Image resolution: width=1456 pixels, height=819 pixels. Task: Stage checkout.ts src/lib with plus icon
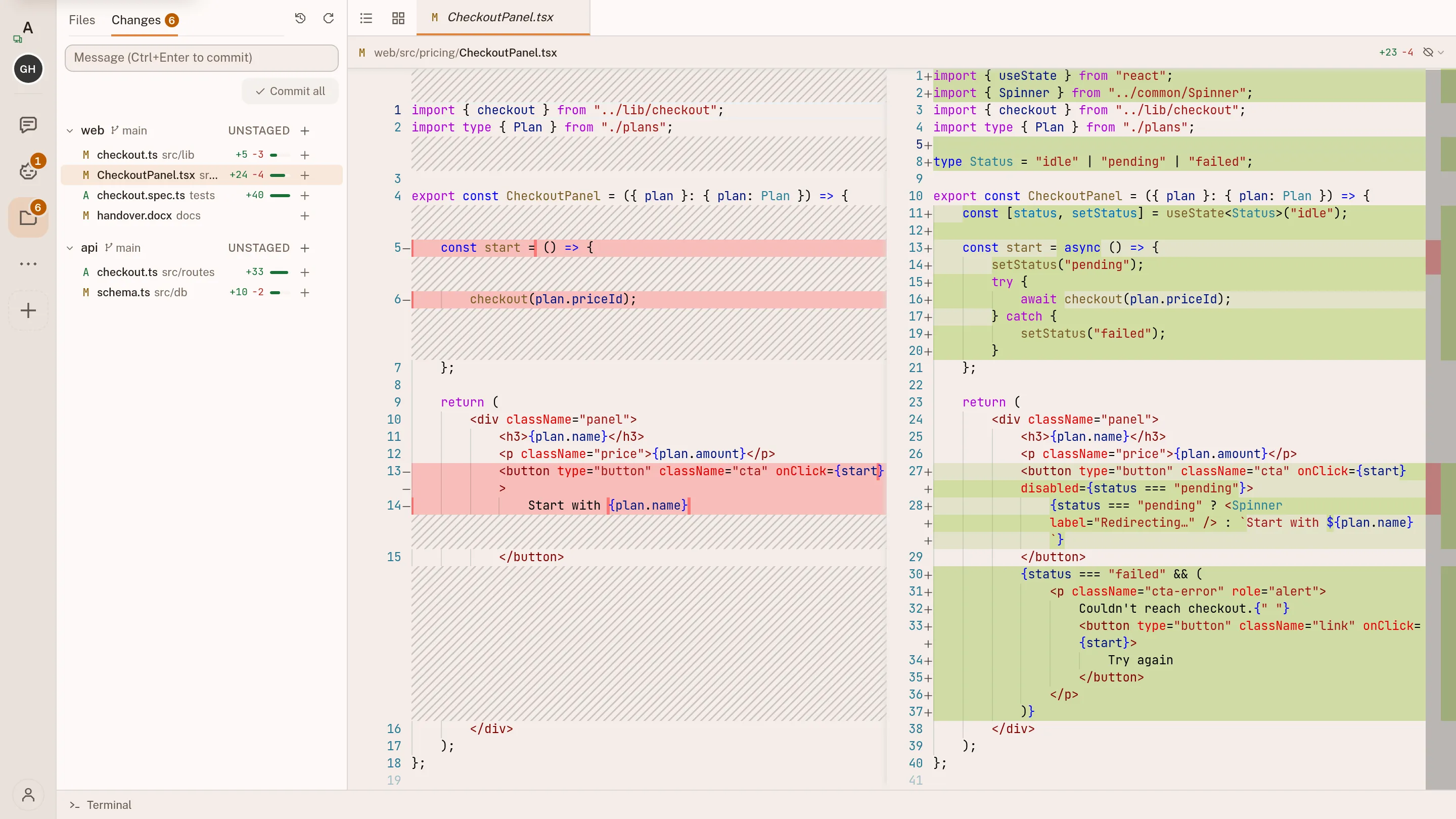[x=305, y=155]
